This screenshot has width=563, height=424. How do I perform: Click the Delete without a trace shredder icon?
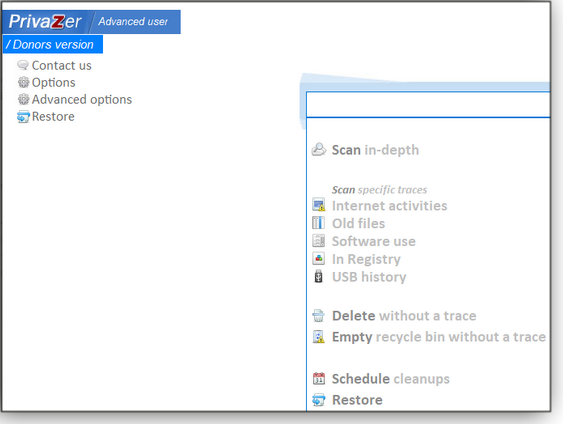tap(318, 316)
